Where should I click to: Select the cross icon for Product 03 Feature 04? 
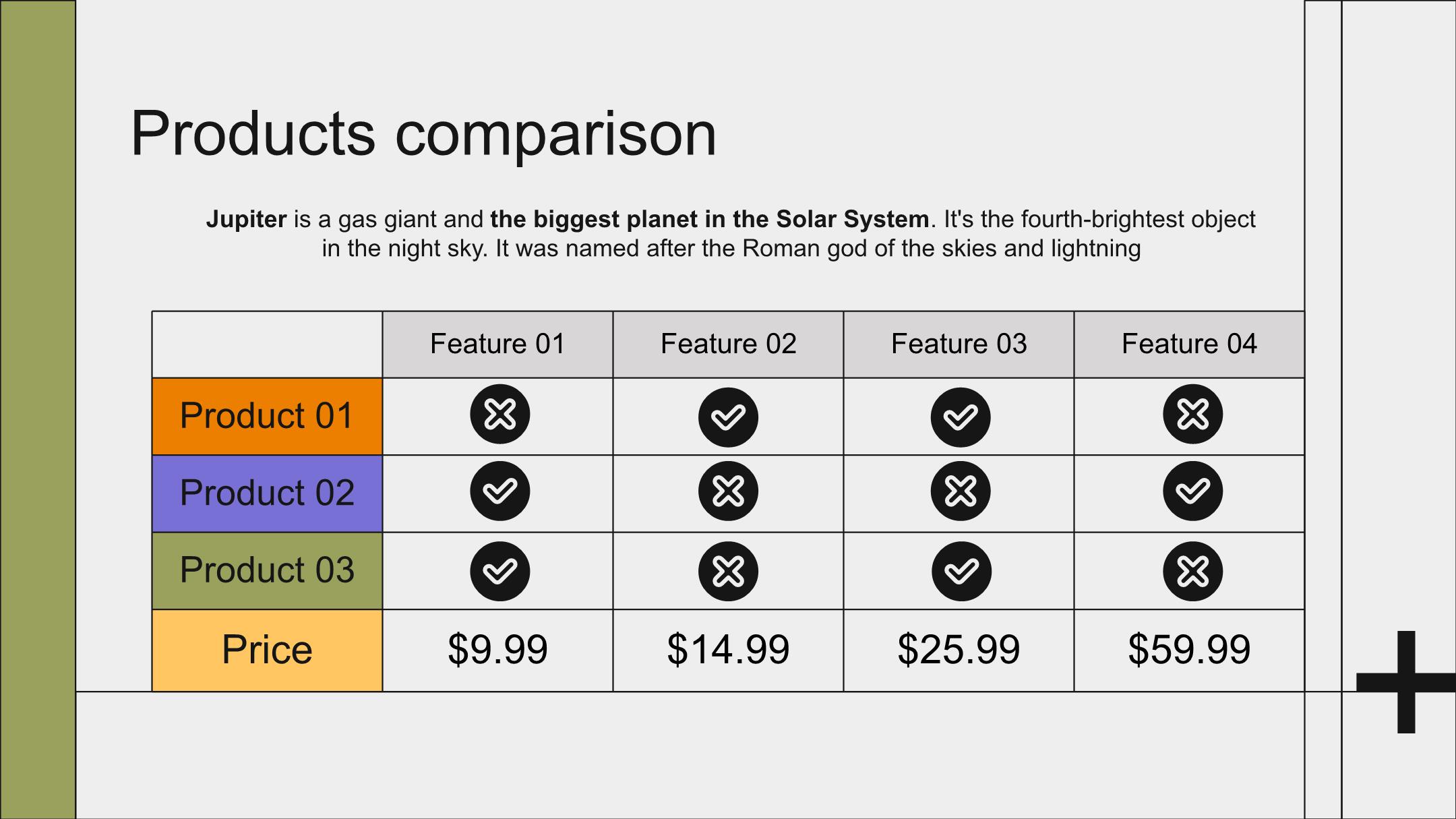pos(1192,571)
